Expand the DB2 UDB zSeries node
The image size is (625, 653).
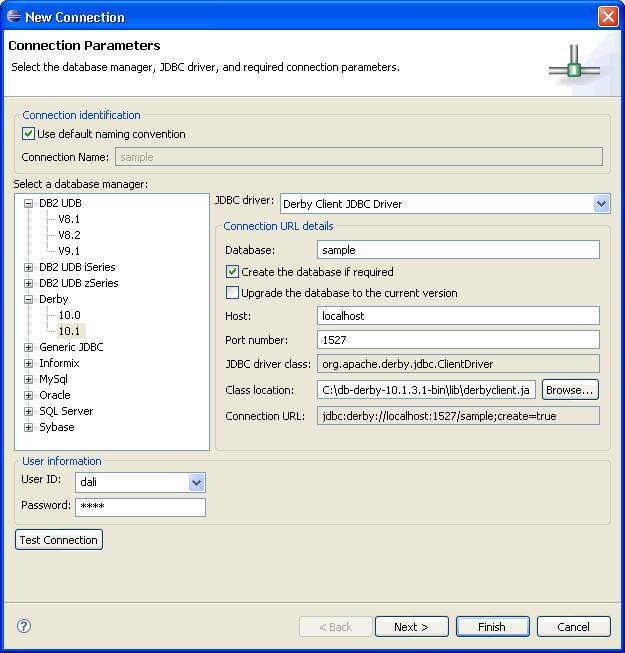28,283
